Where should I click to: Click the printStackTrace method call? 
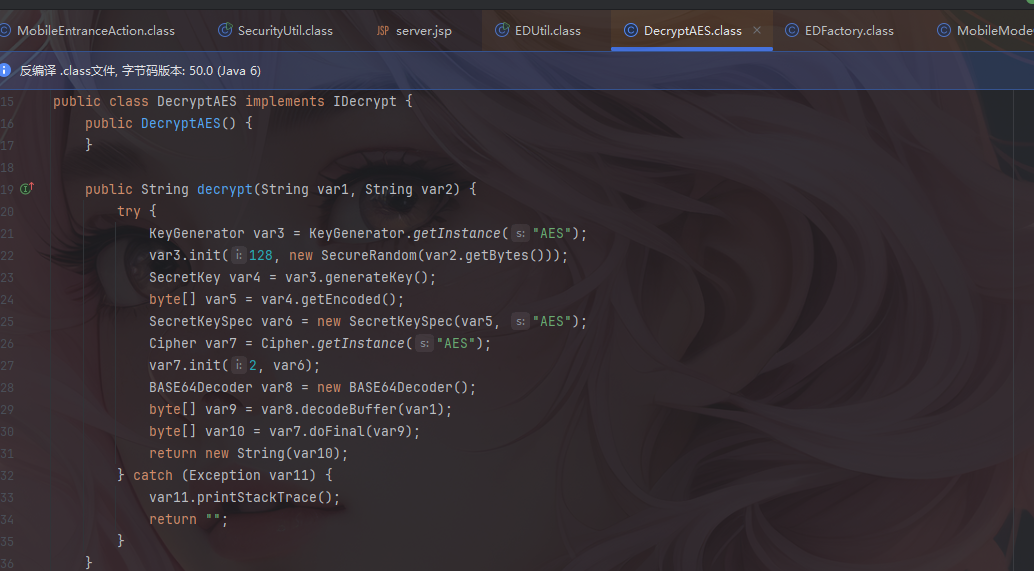257,497
